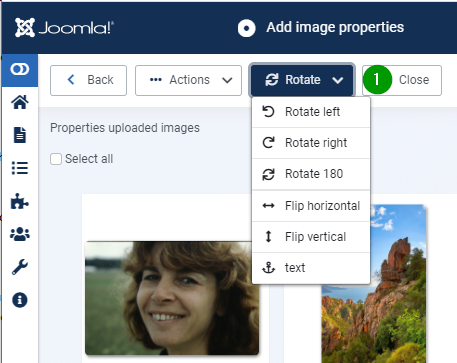Collapse the Rotate dropdown button

pos(302,80)
